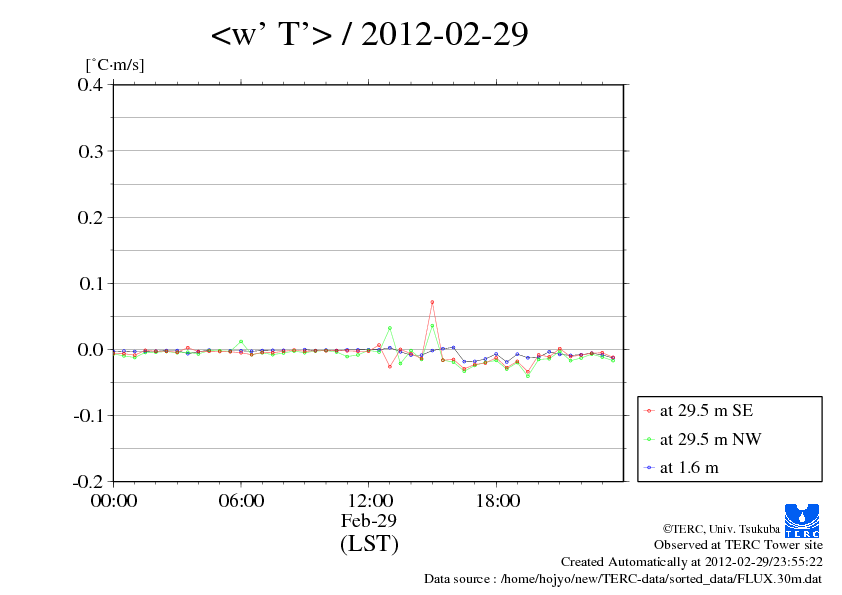
Task: Click the TERC logo icon
Action: 802,520
